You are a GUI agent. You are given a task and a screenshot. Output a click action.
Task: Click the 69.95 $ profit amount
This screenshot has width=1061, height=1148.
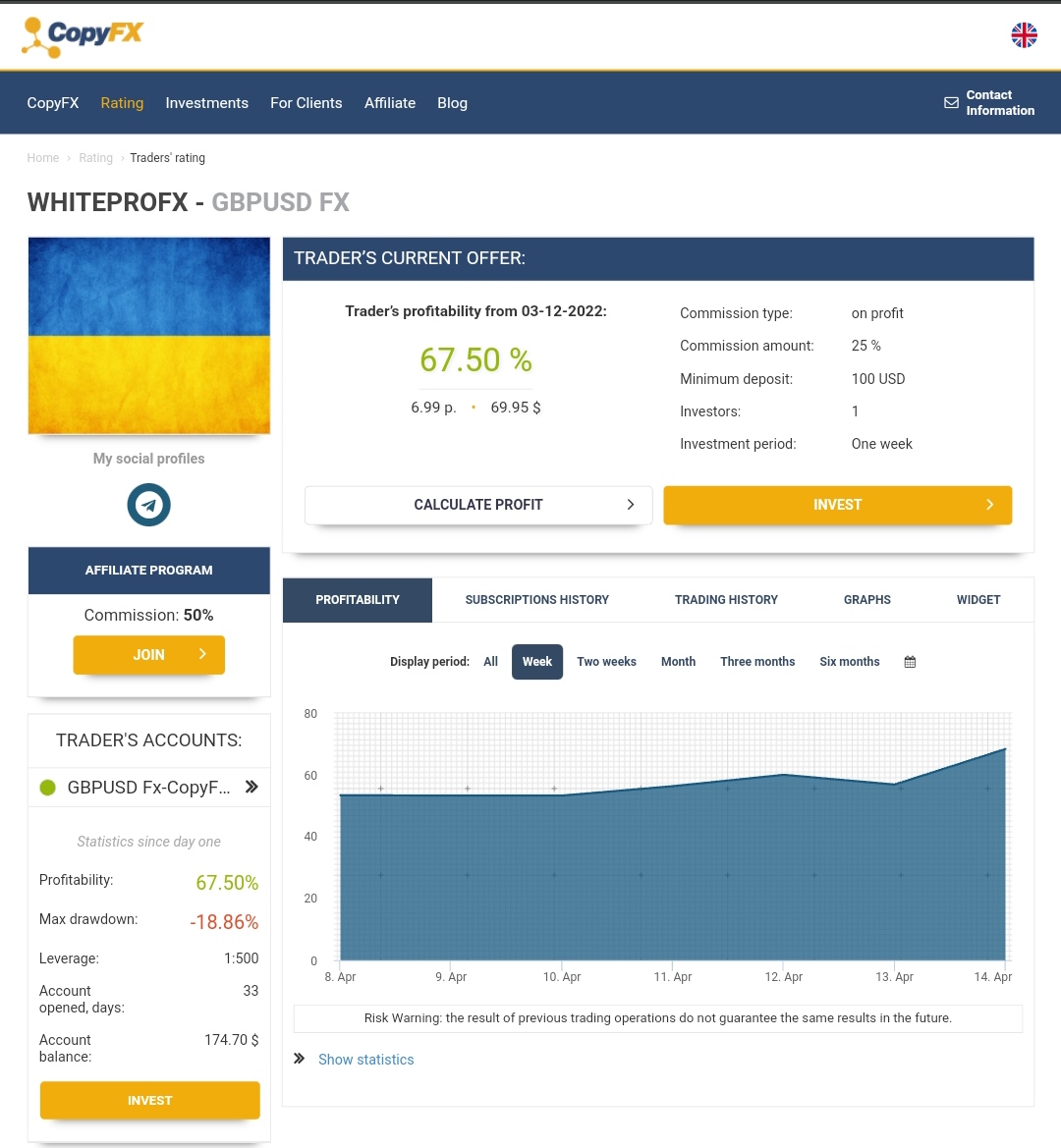tap(516, 408)
